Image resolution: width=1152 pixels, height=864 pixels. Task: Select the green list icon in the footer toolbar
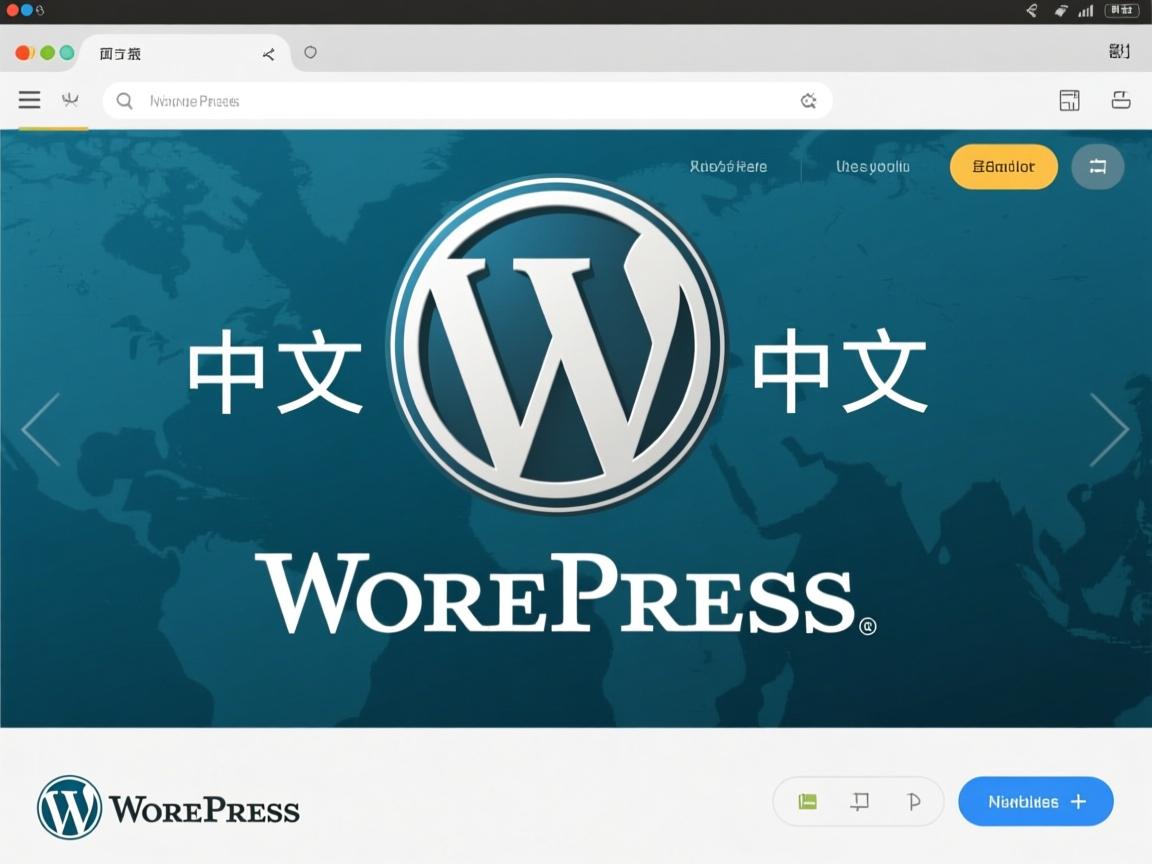pyautogui.click(x=807, y=801)
